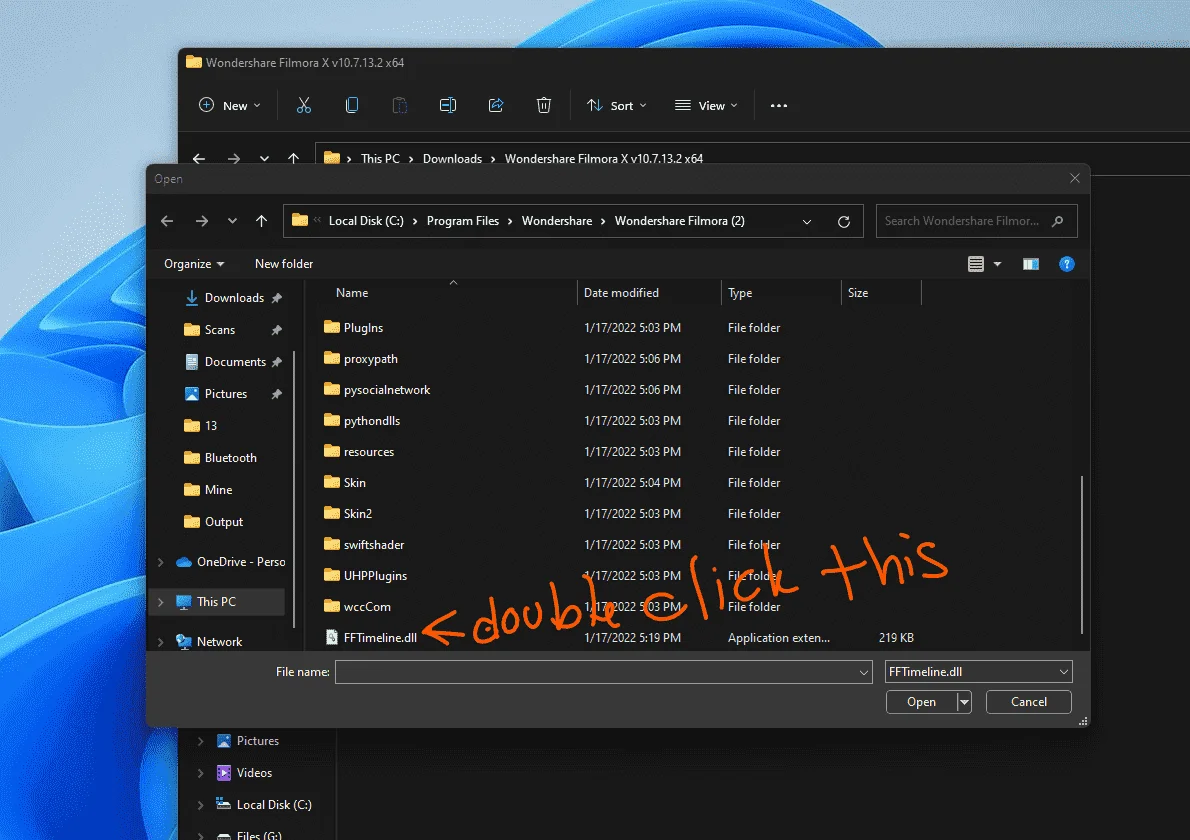Open the change view dropdown arrow
Screen dimensions: 1190x840
pos(997,264)
